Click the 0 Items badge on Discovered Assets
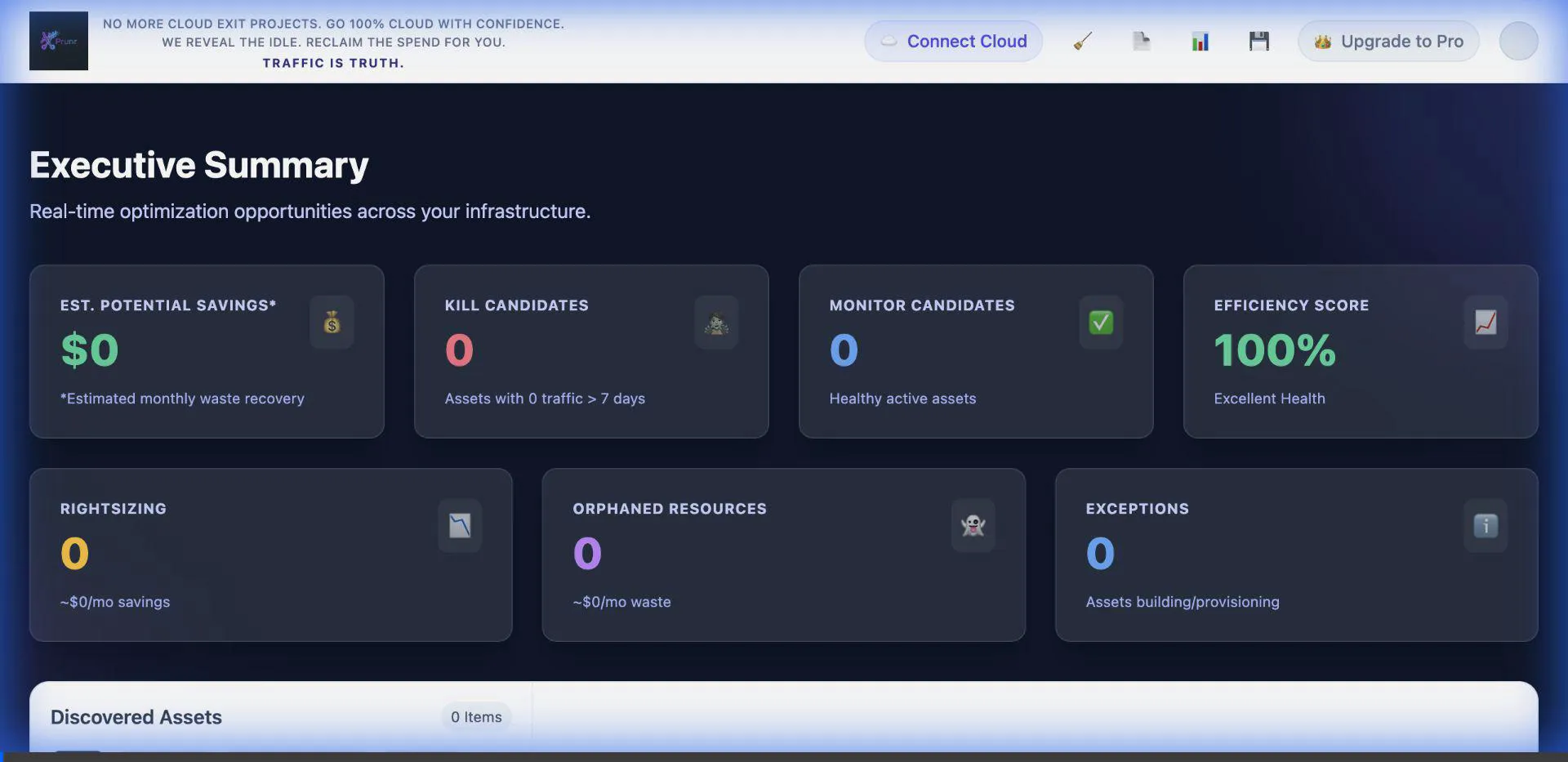The width and height of the screenshot is (1568, 762). [x=476, y=716]
